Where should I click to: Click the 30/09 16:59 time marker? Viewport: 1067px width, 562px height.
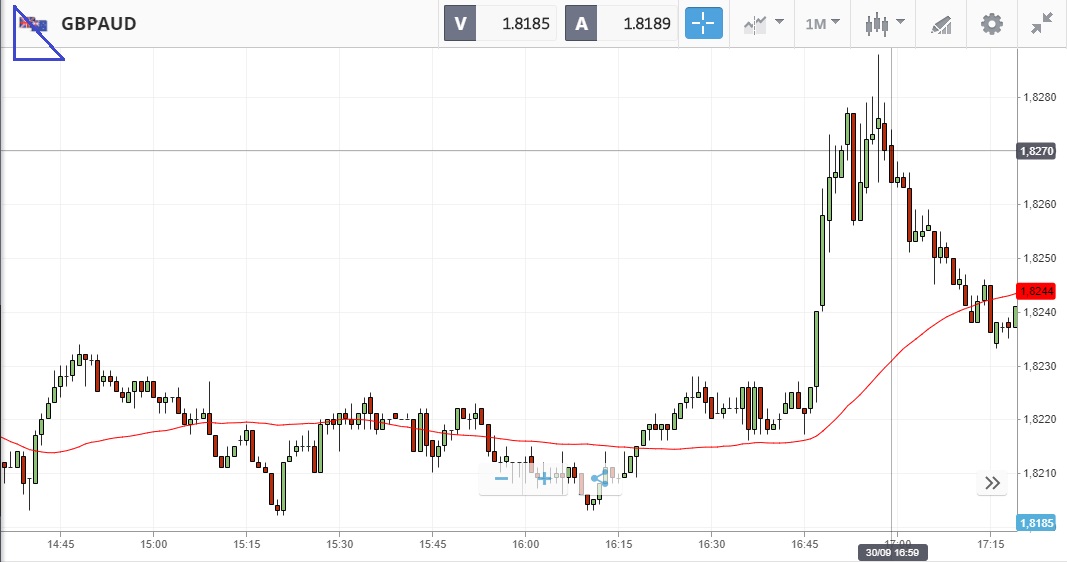click(891, 552)
